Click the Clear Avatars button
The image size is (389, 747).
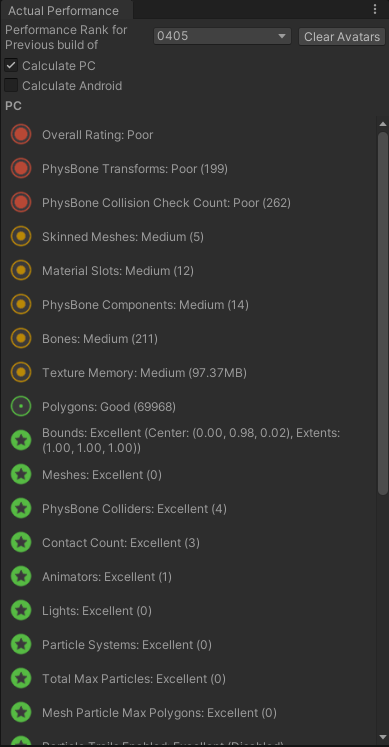[x=342, y=37]
